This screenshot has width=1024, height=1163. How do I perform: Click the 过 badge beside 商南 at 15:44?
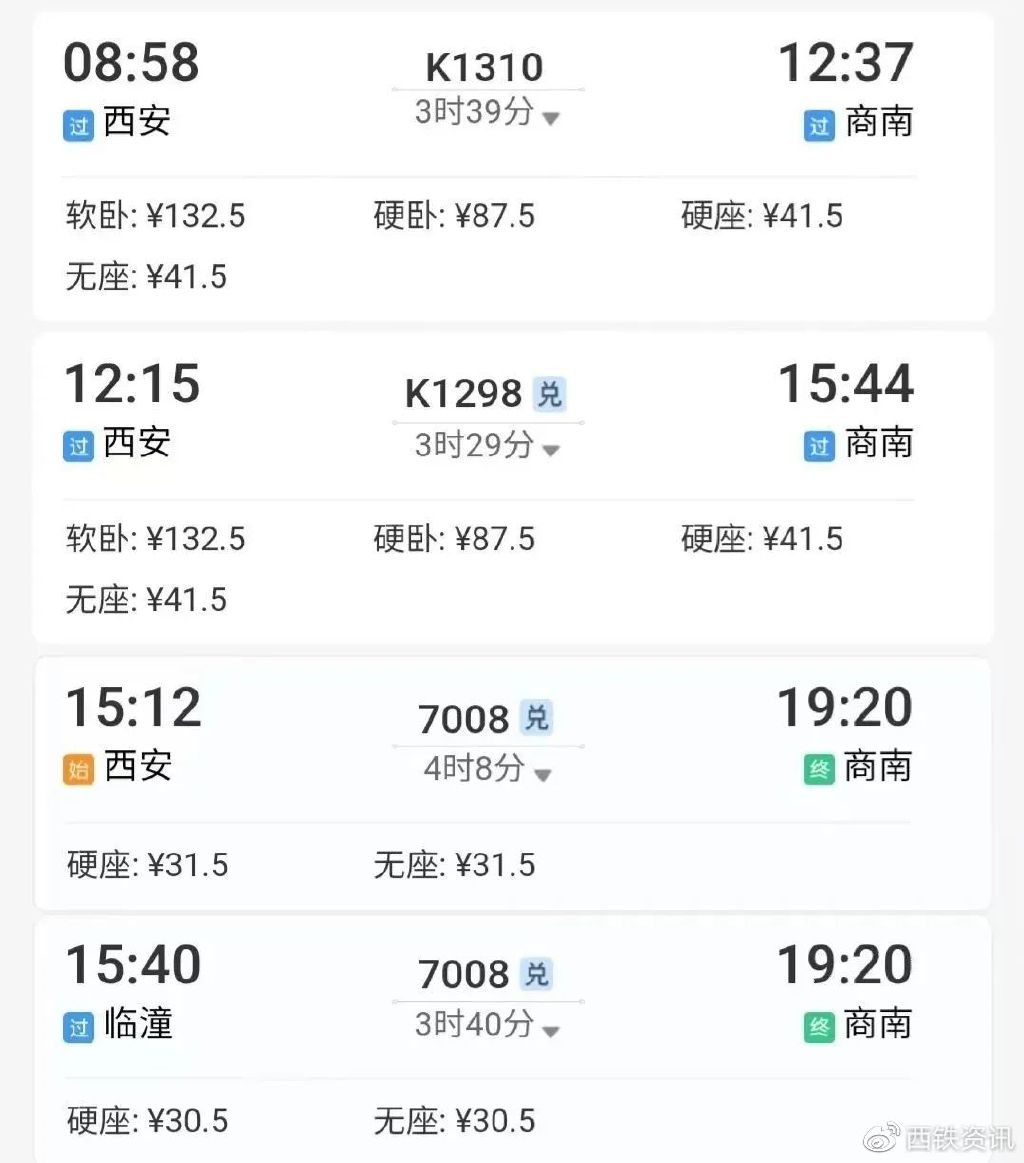pyautogui.click(x=819, y=447)
